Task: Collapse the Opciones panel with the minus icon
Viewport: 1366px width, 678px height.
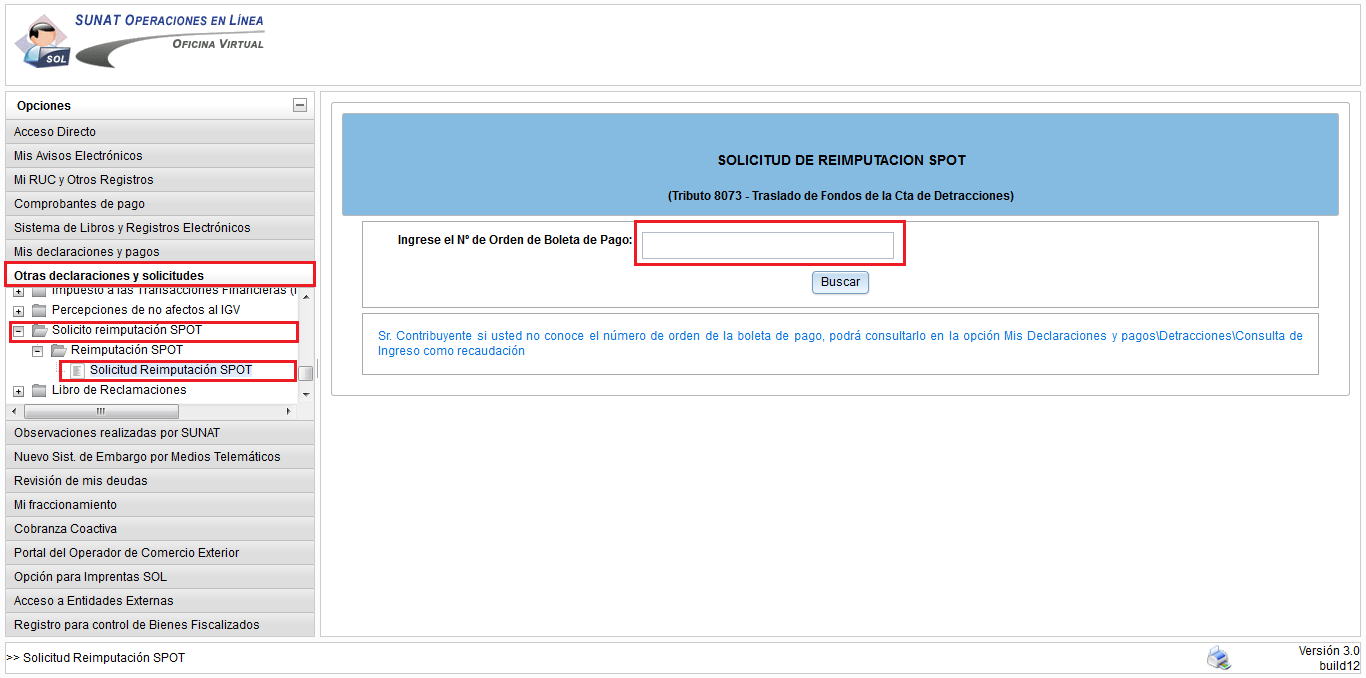Action: 299,105
